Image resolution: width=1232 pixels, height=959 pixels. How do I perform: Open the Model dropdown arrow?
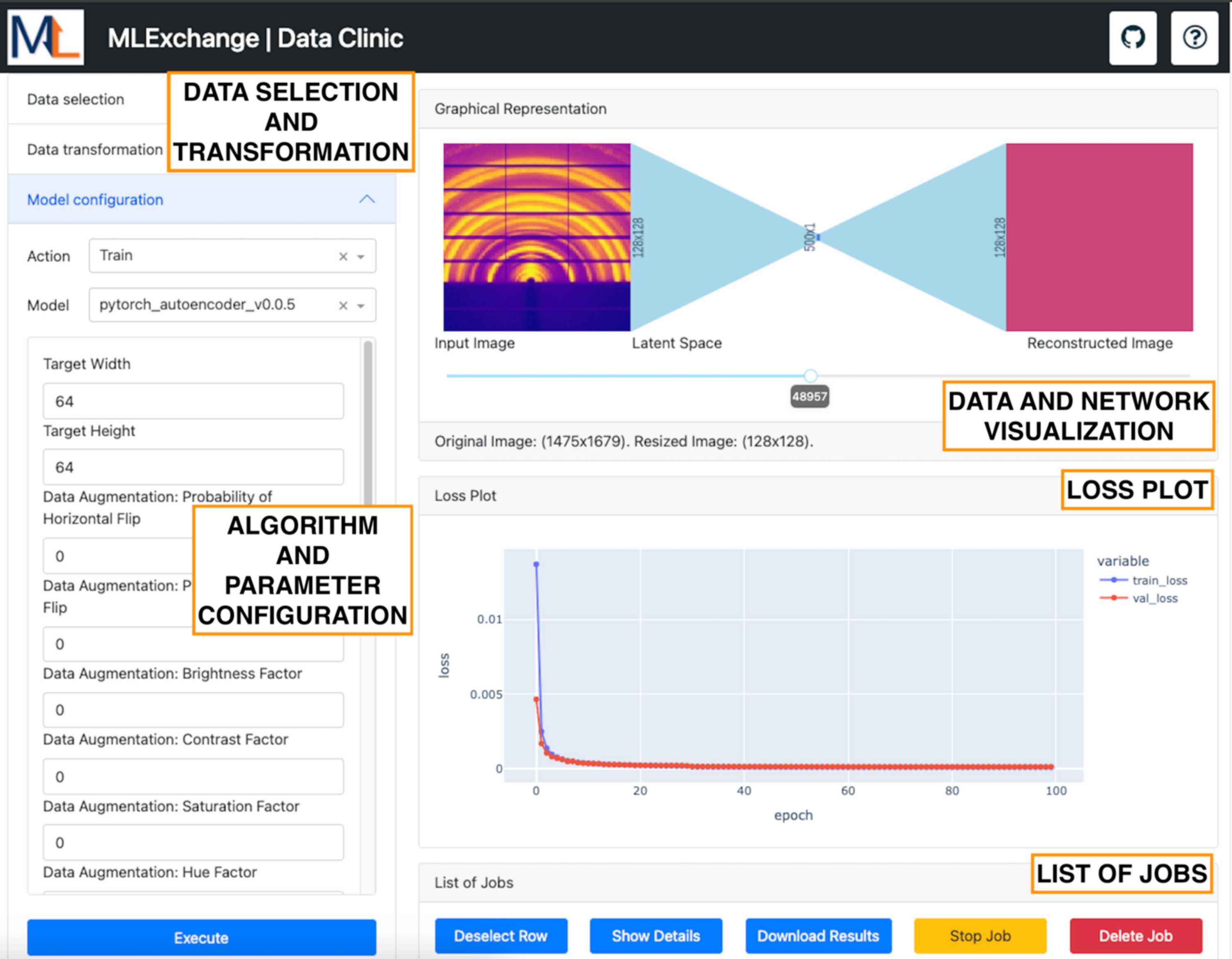point(361,306)
